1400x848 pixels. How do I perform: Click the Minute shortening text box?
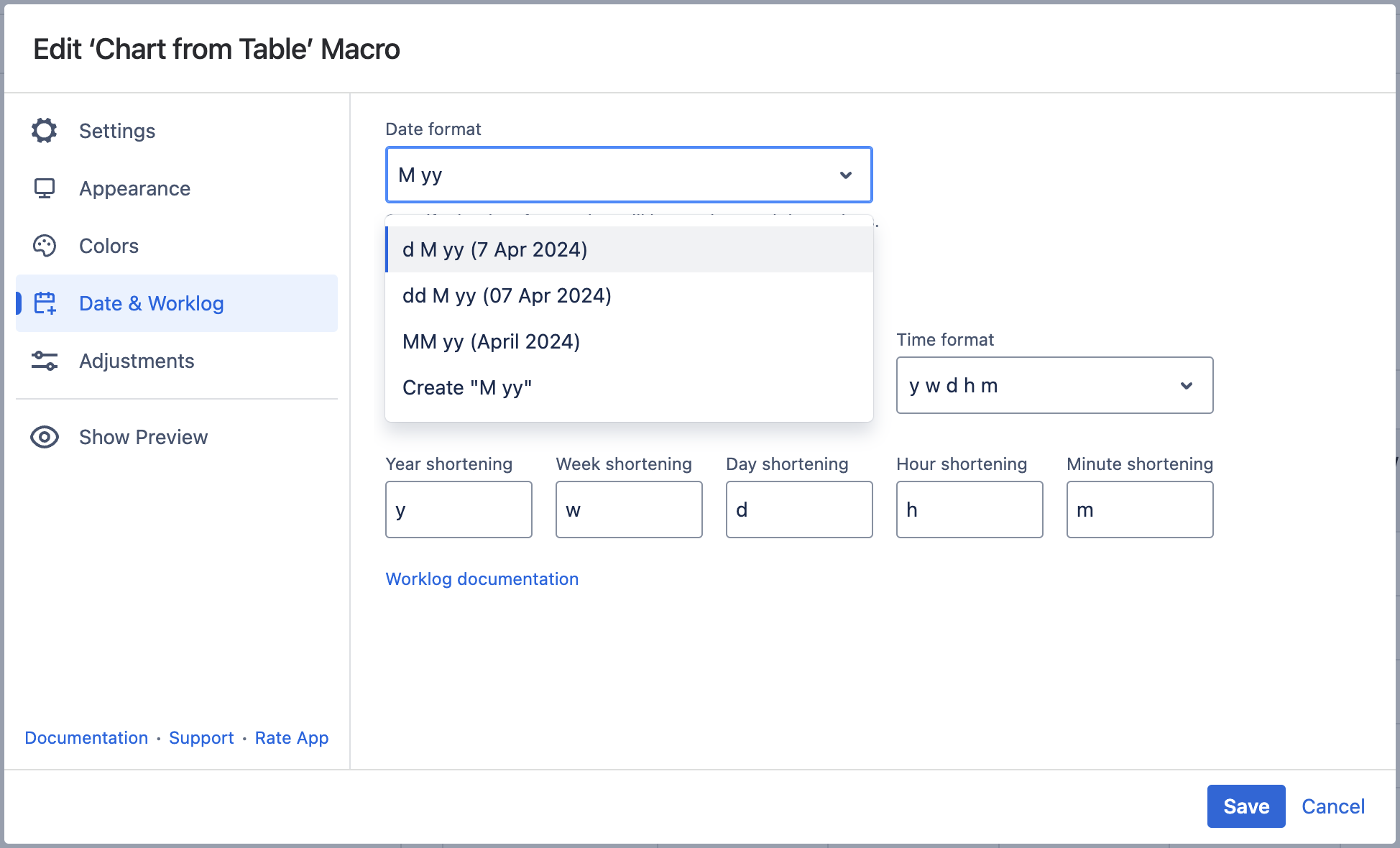pos(1139,510)
